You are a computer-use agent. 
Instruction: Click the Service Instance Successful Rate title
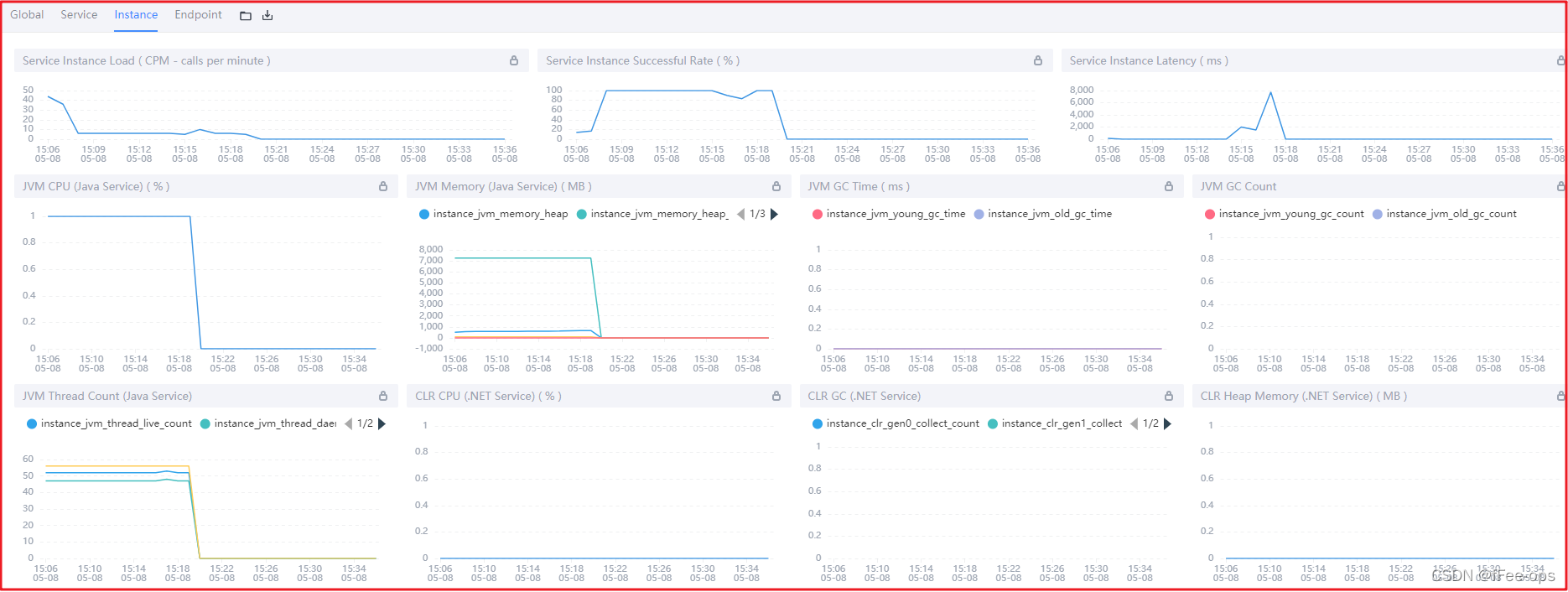pyautogui.click(x=642, y=60)
